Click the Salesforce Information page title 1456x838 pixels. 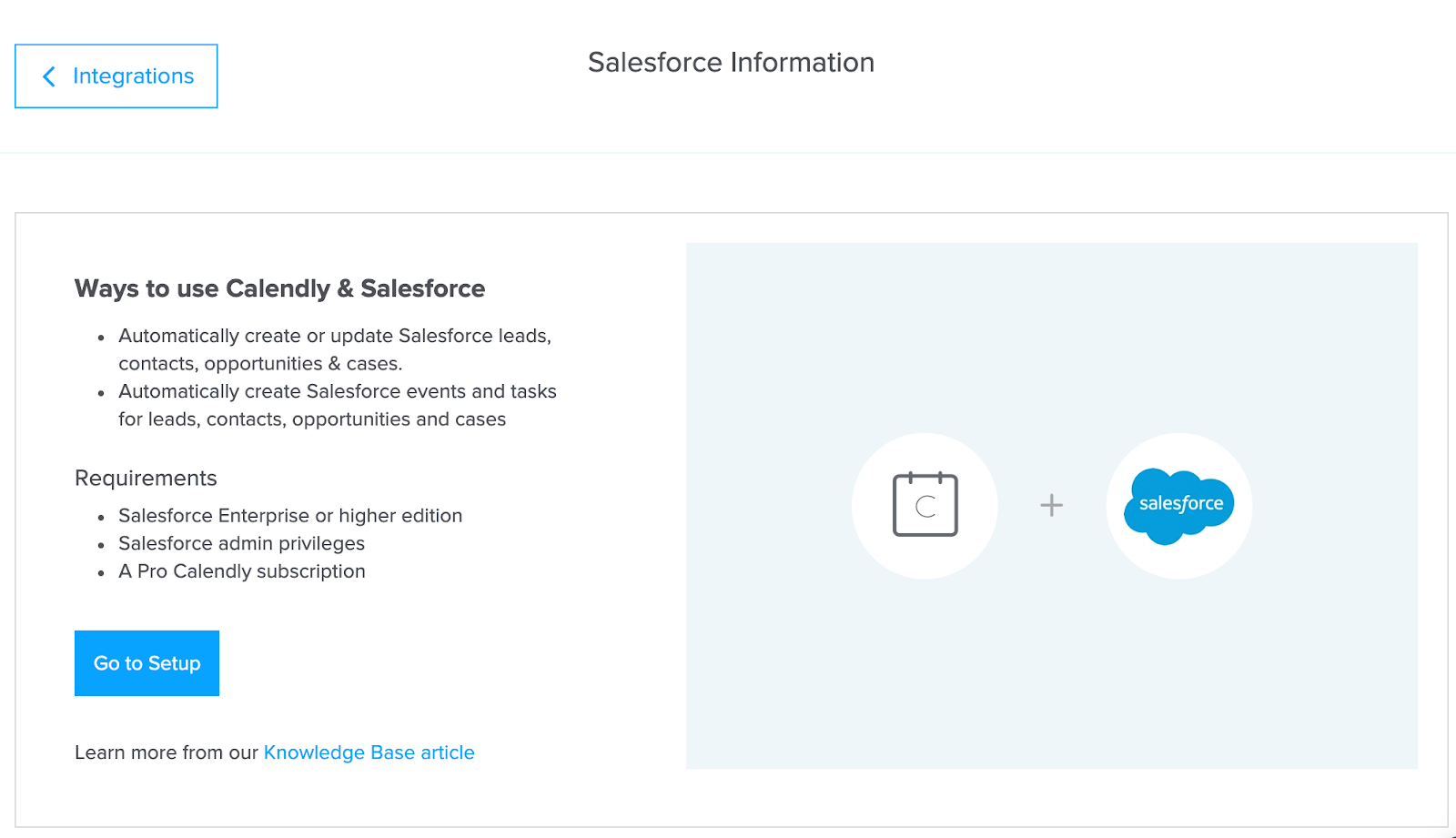731,62
